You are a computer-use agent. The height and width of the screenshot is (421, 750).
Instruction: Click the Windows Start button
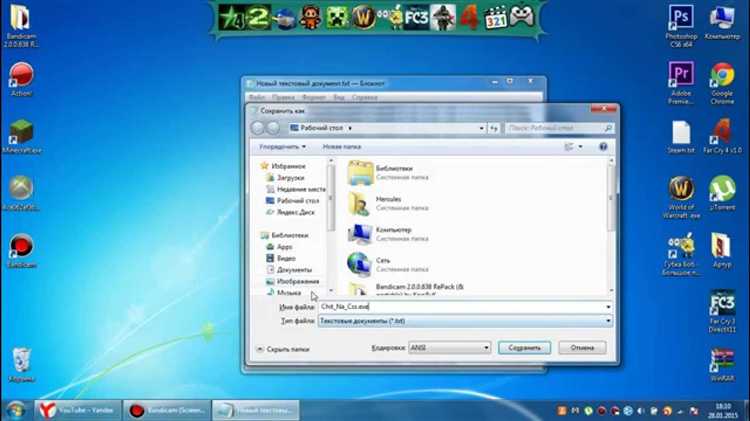point(16,410)
